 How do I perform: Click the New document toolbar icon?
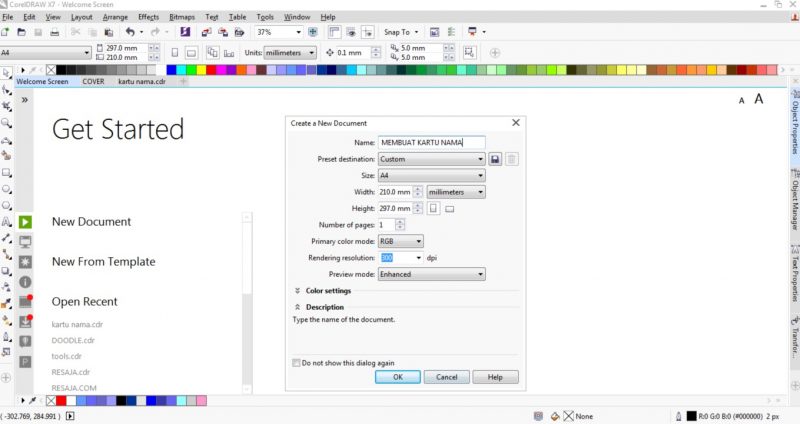(x=5, y=32)
